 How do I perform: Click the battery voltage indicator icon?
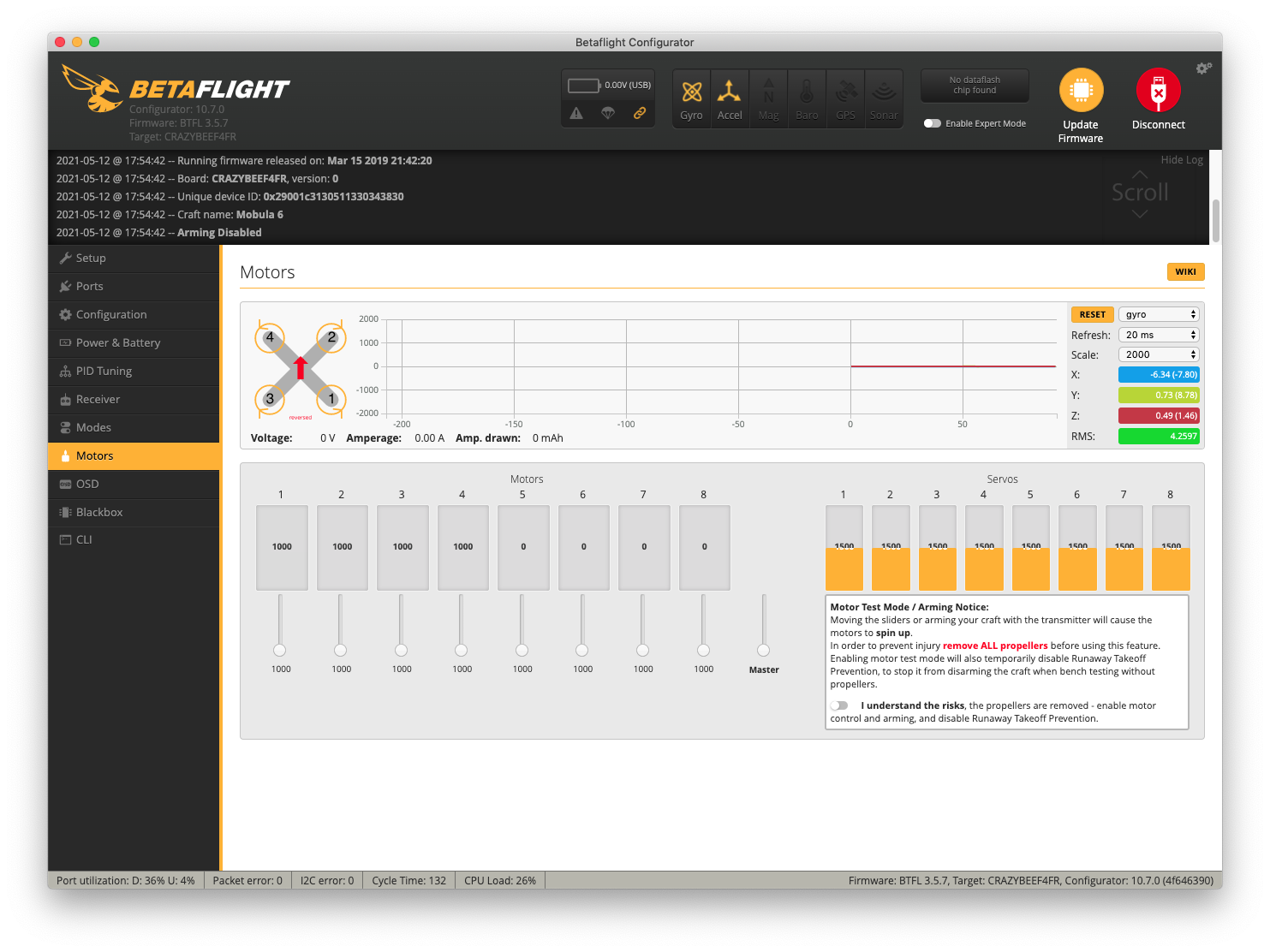584,85
